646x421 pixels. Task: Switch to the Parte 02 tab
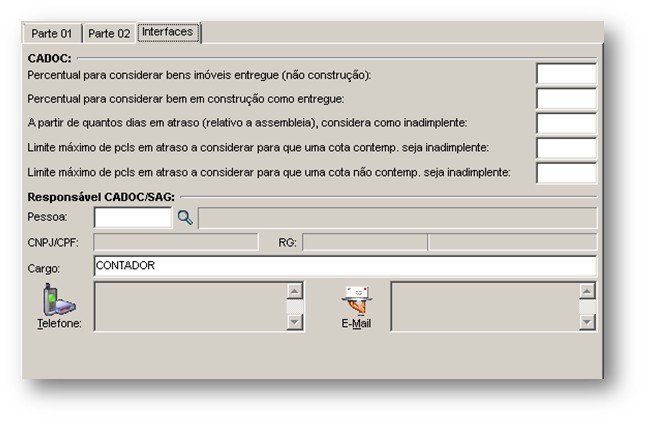point(109,33)
